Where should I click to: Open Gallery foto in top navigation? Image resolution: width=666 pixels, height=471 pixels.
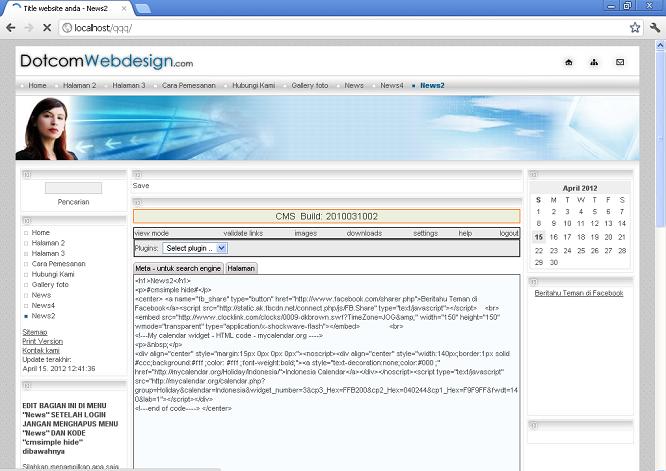click(310, 85)
